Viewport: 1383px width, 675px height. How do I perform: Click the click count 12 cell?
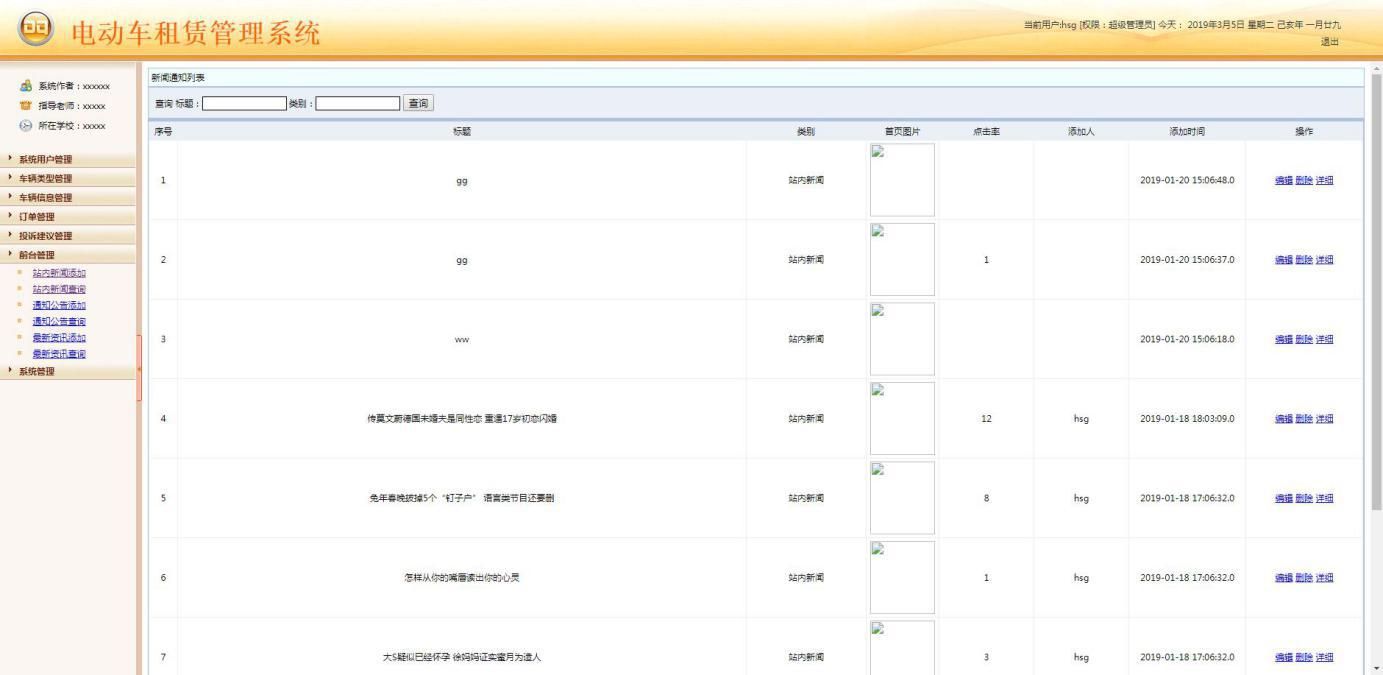986,419
